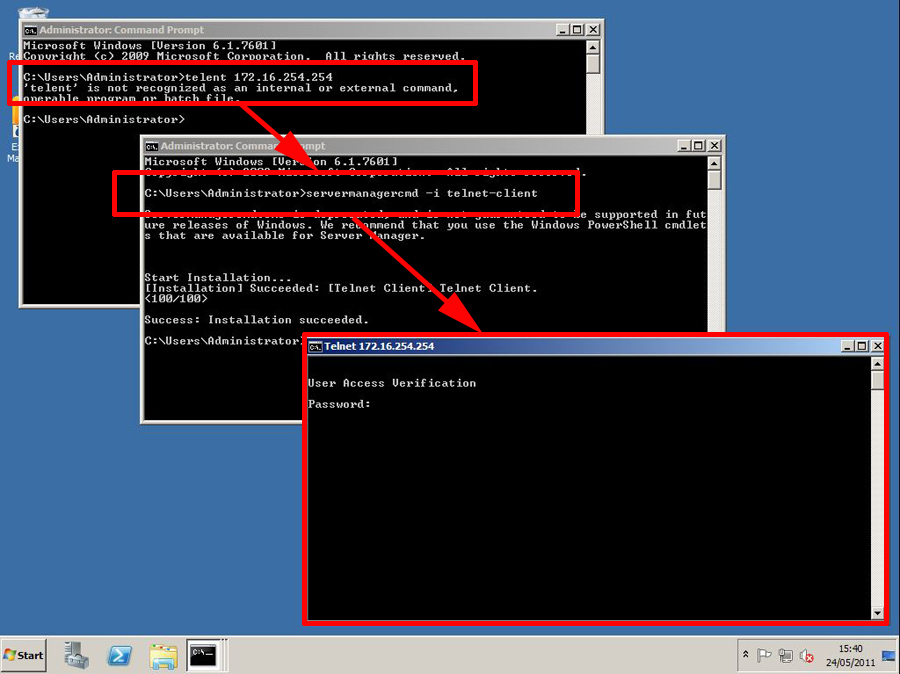Maximize the Telnet 172.16.254.254 window
The image size is (900, 674).
tap(862, 345)
